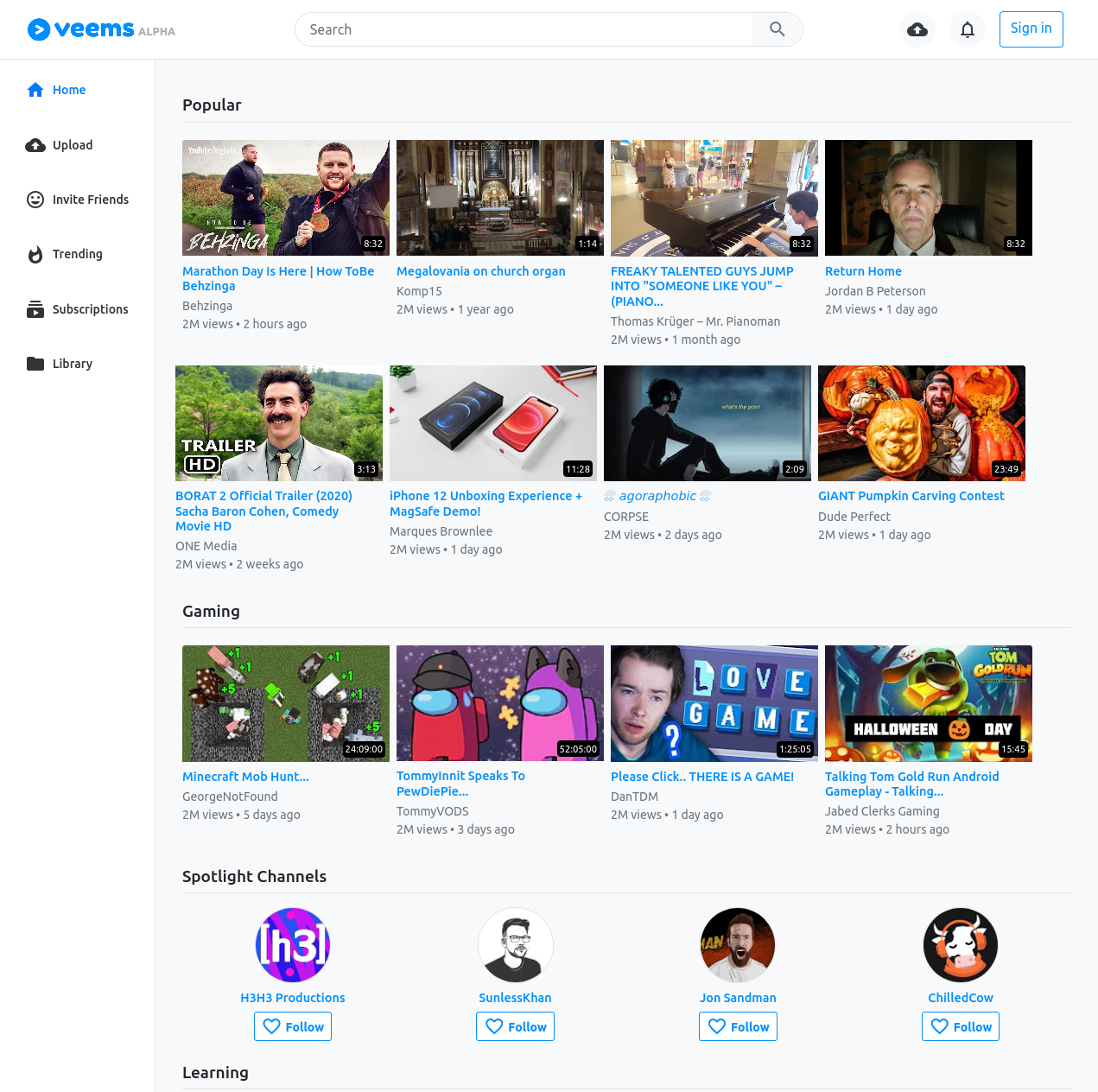Click 'Minecraft Mob Hunt...' title link
This screenshot has height=1092, width=1098.
(245, 777)
